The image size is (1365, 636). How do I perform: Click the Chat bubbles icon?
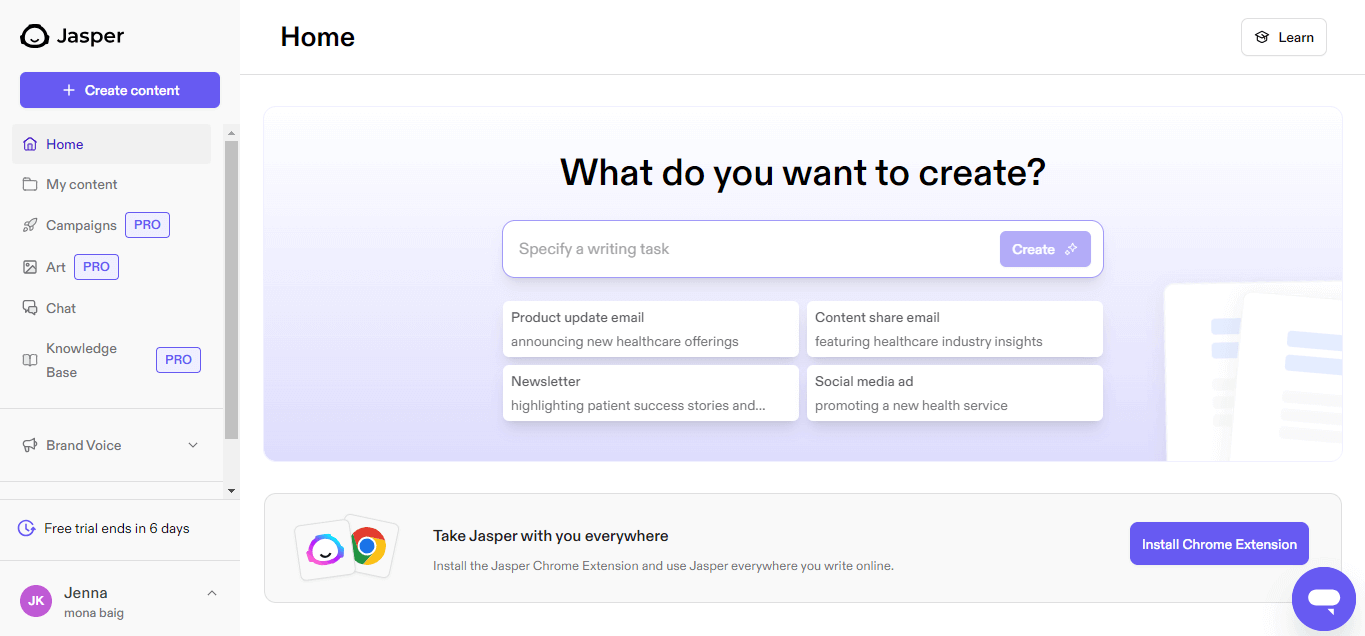click(x=30, y=308)
